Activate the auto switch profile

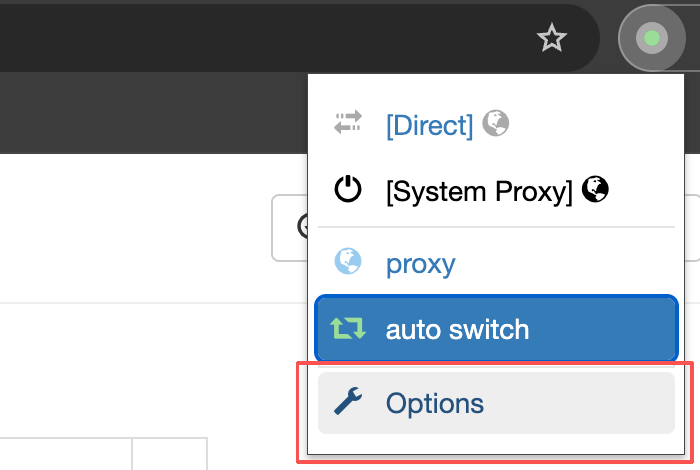457,329
